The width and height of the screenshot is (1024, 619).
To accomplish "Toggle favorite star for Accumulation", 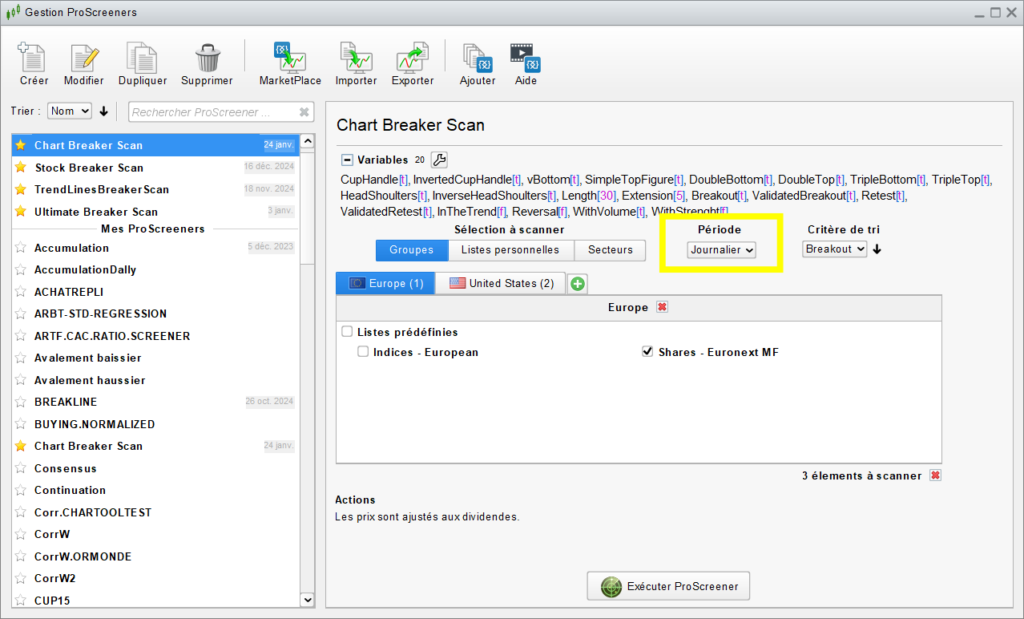I will coord(21,247).
